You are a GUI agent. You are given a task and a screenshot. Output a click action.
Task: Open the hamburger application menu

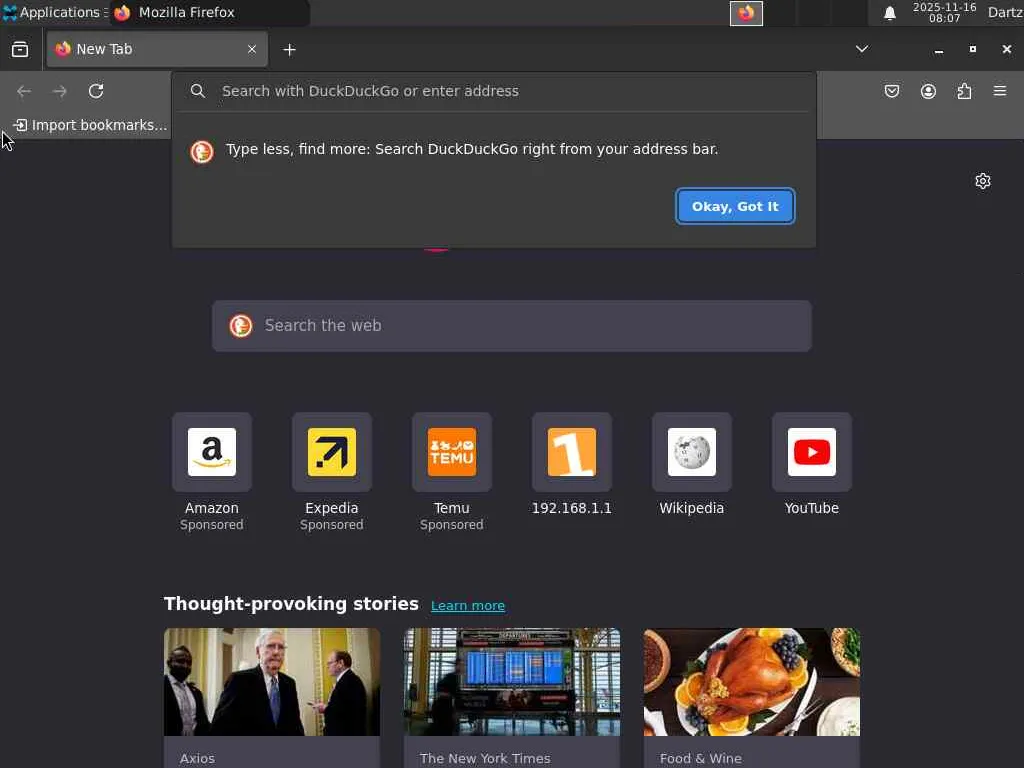[1000, 91]
